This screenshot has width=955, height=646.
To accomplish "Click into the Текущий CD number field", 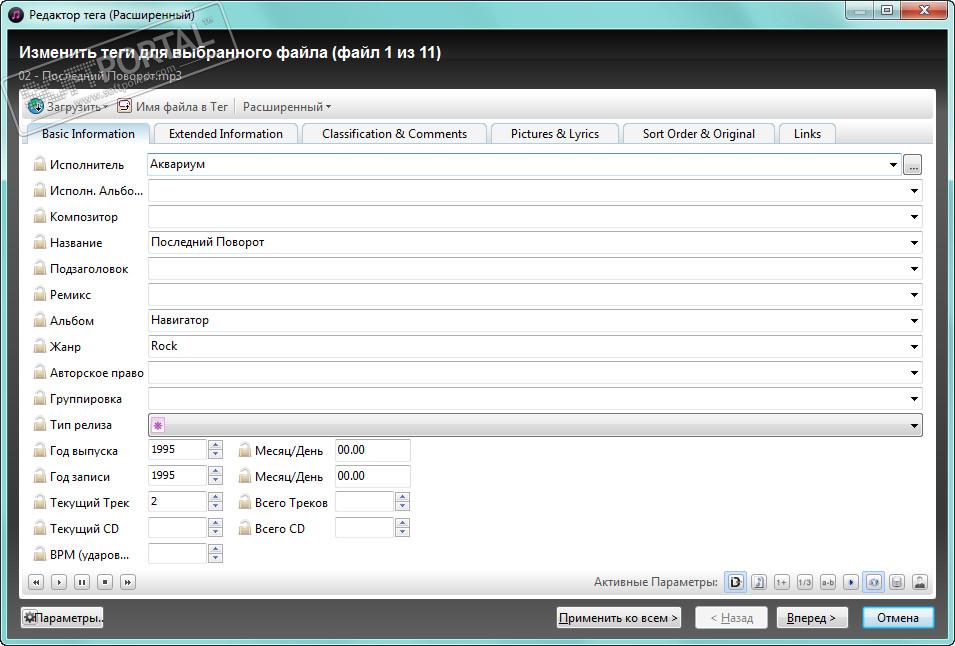I will 177,528.
